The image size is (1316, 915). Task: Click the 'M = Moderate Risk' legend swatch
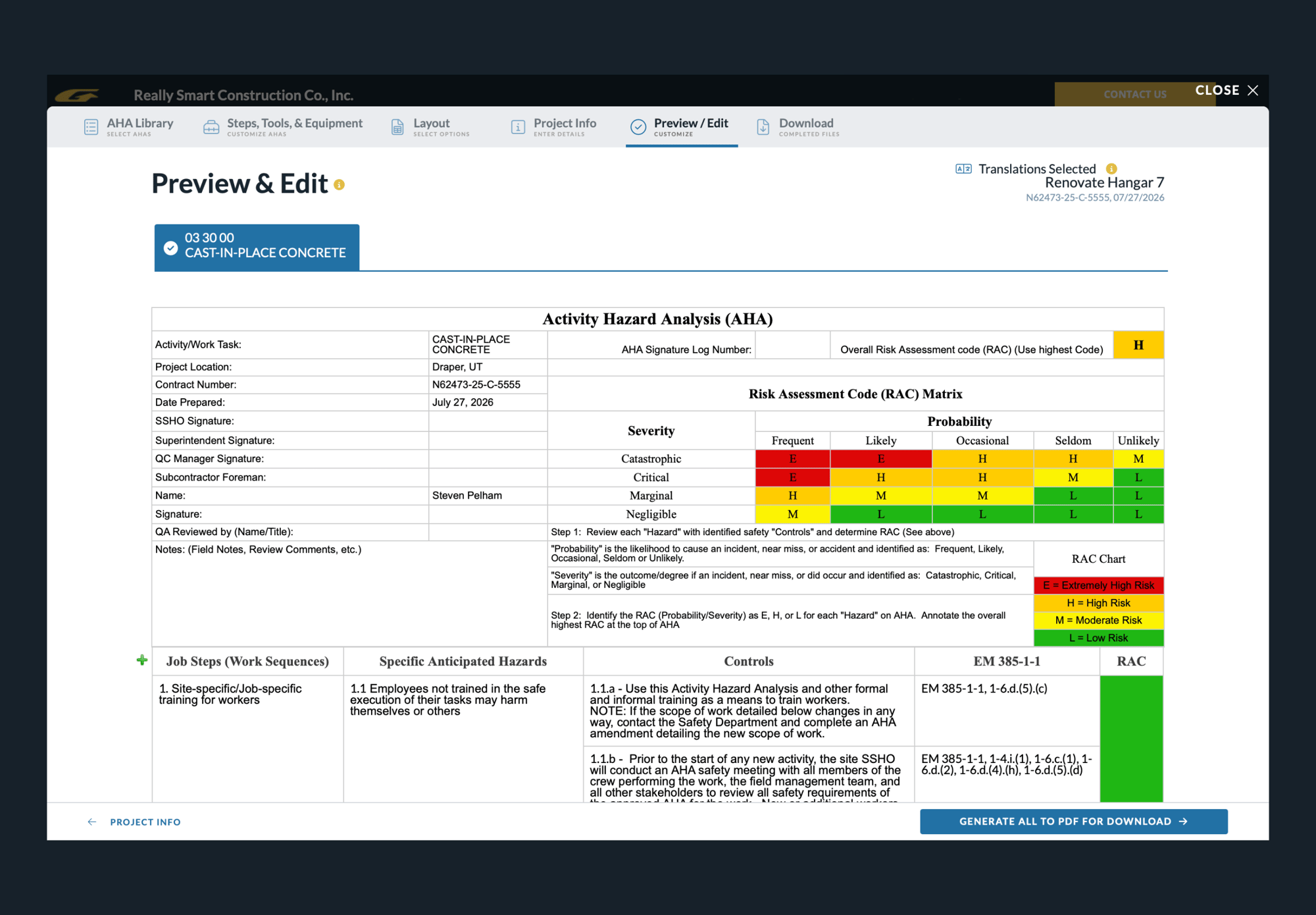[x=1098, y=620]
